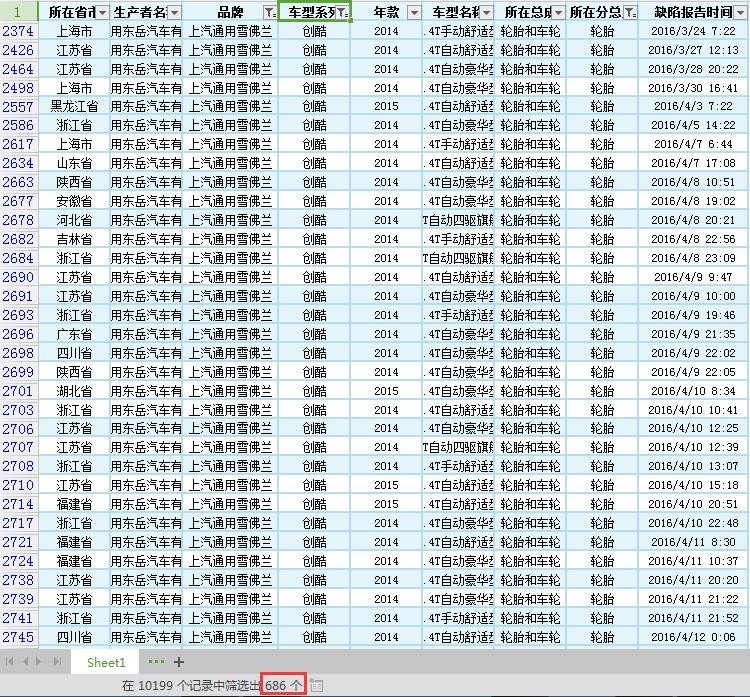Click the 轮胎 cell in row 2498
750x697 pixels.
coord(602,88)
